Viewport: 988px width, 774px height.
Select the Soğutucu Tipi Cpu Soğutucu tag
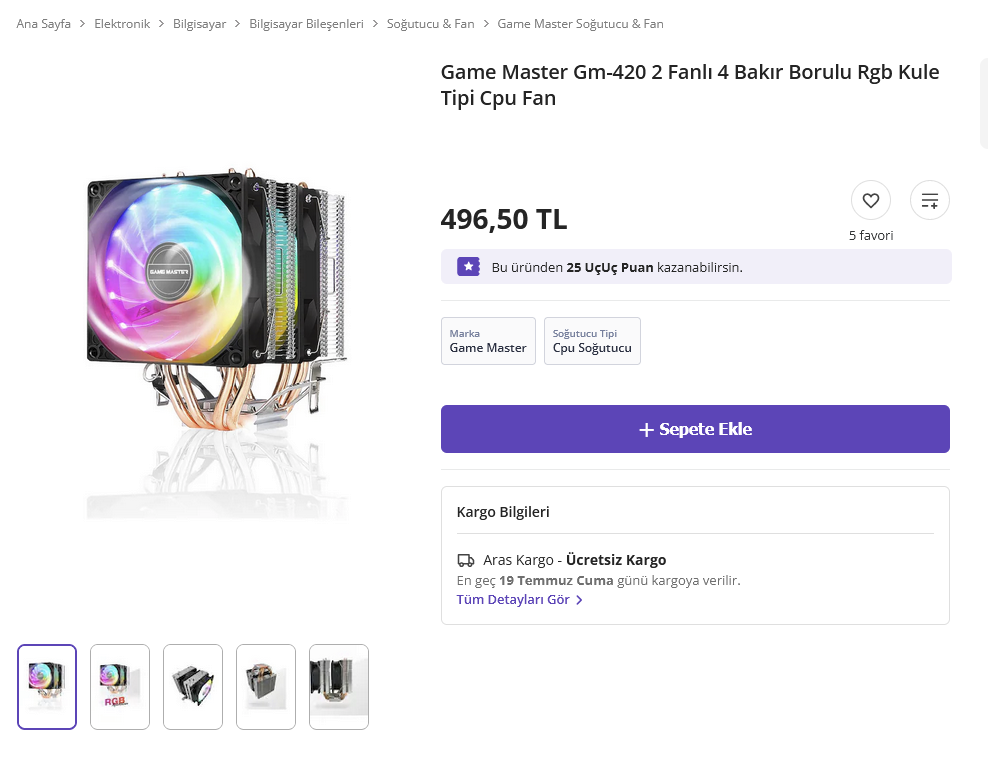tap(592, 341)
